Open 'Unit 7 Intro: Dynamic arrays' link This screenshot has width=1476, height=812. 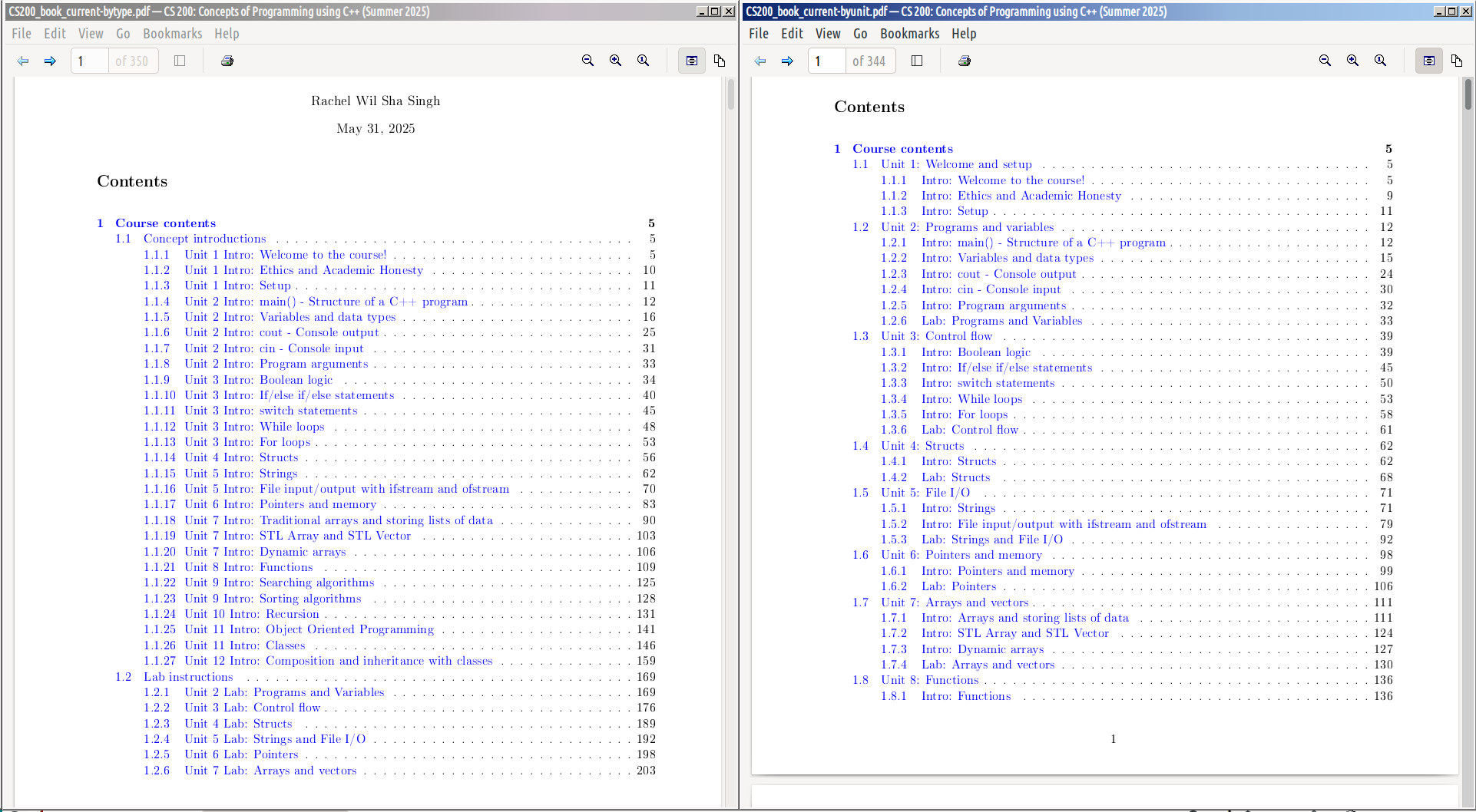265,552
